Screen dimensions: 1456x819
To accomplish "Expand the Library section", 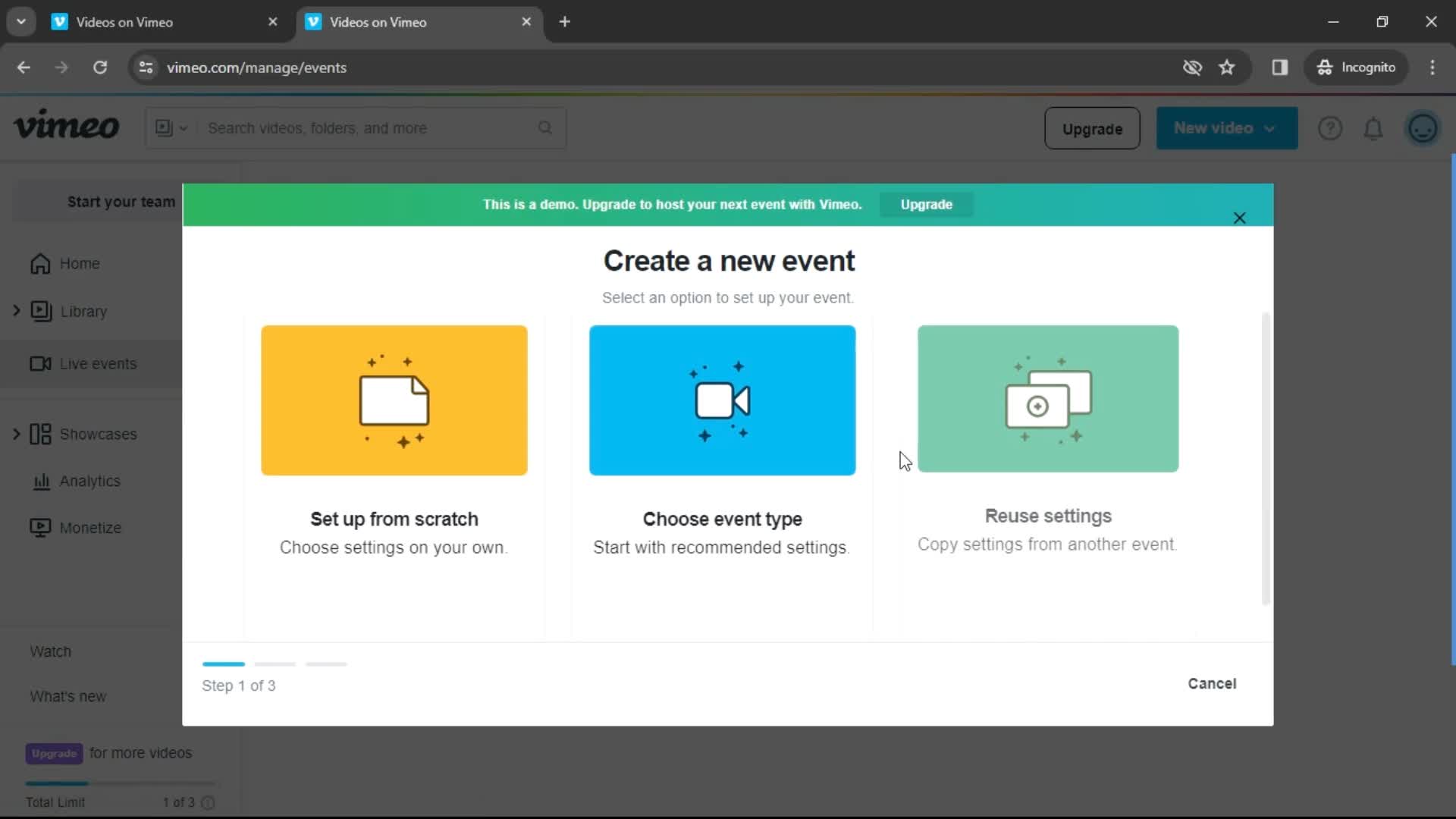I will (x=17, y=311).
